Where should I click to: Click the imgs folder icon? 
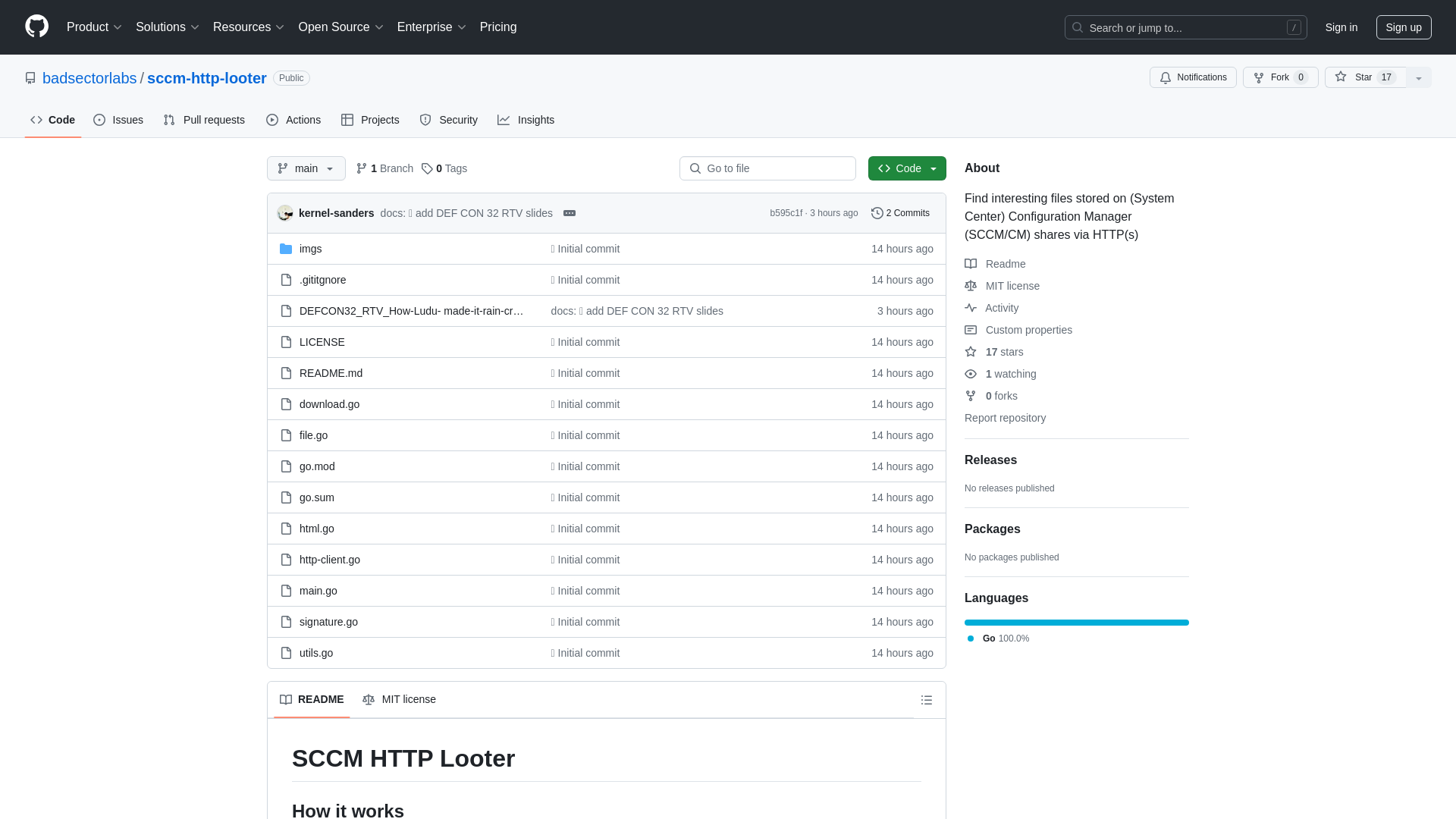point(286,249)
